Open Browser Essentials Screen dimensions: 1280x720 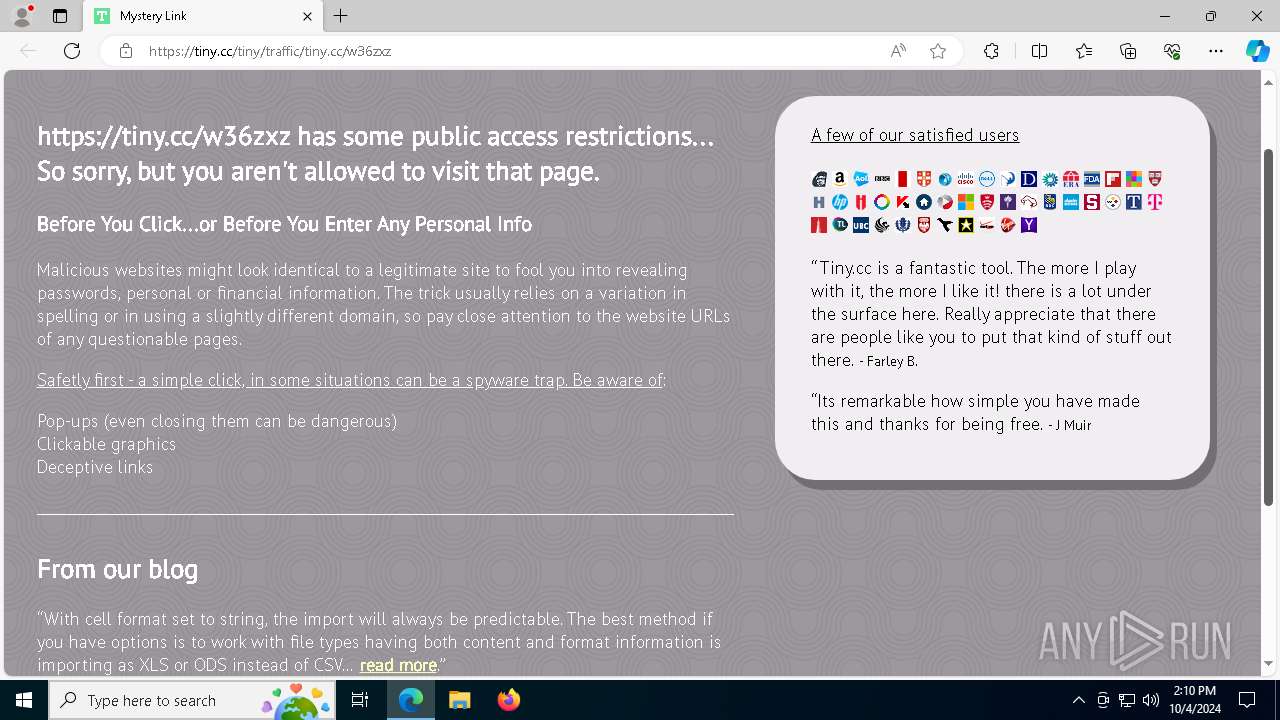tap(1172, 51)
